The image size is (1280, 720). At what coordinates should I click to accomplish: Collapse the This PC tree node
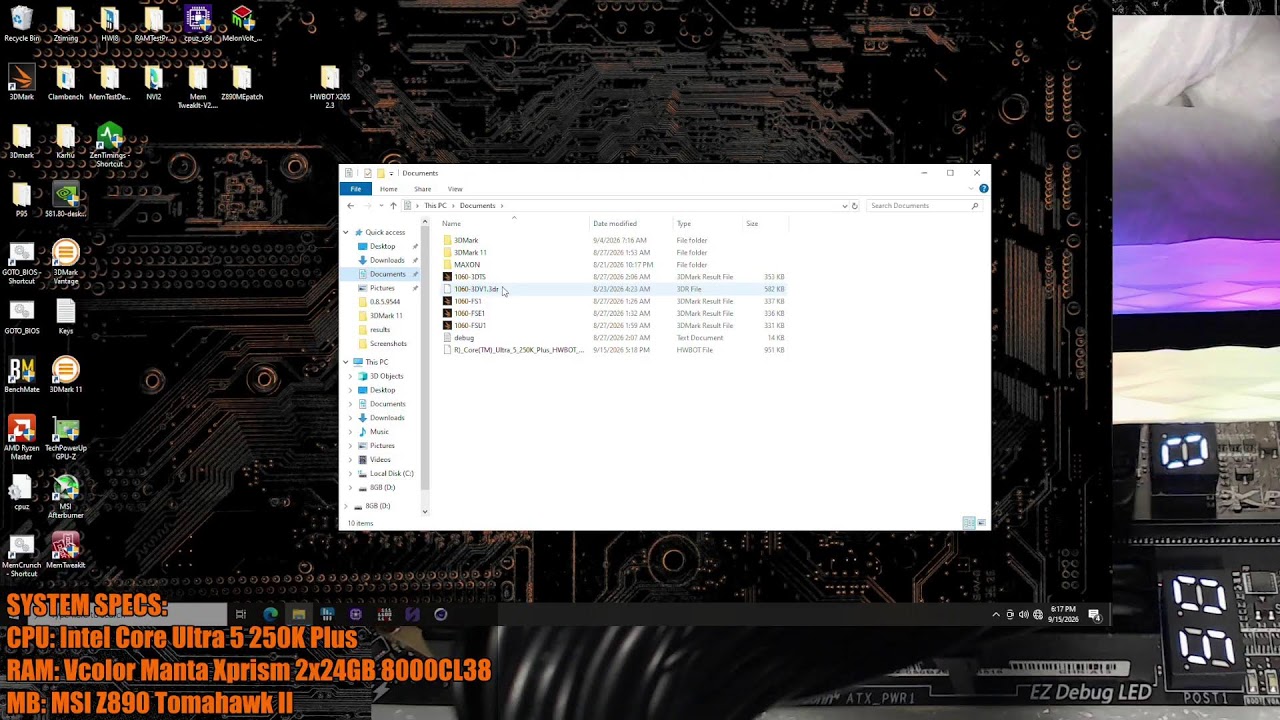pyautogui.click(x=346, y=362)
